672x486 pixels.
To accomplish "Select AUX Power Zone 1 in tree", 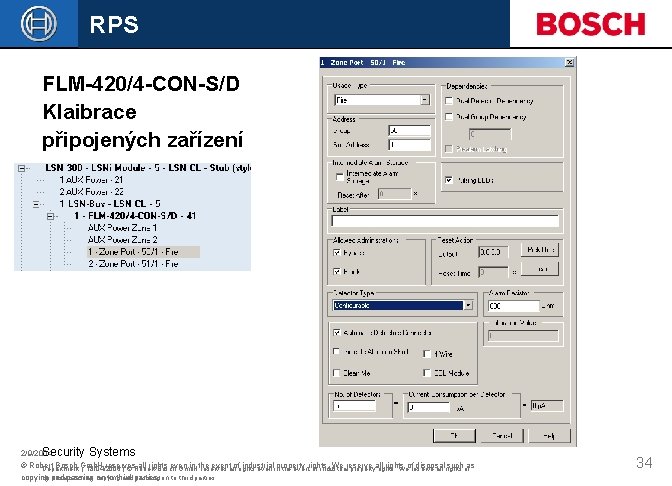I will [x=123, y=228].
